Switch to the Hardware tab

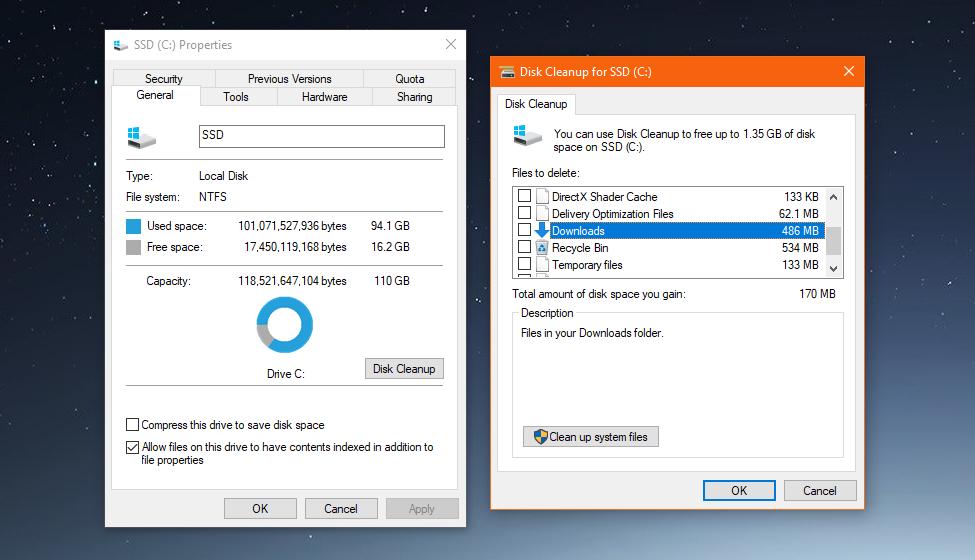(x=325, y=97)
